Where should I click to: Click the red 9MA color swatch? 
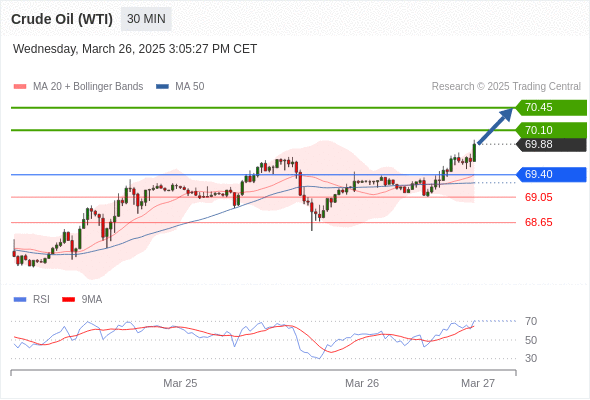point(68,300)
